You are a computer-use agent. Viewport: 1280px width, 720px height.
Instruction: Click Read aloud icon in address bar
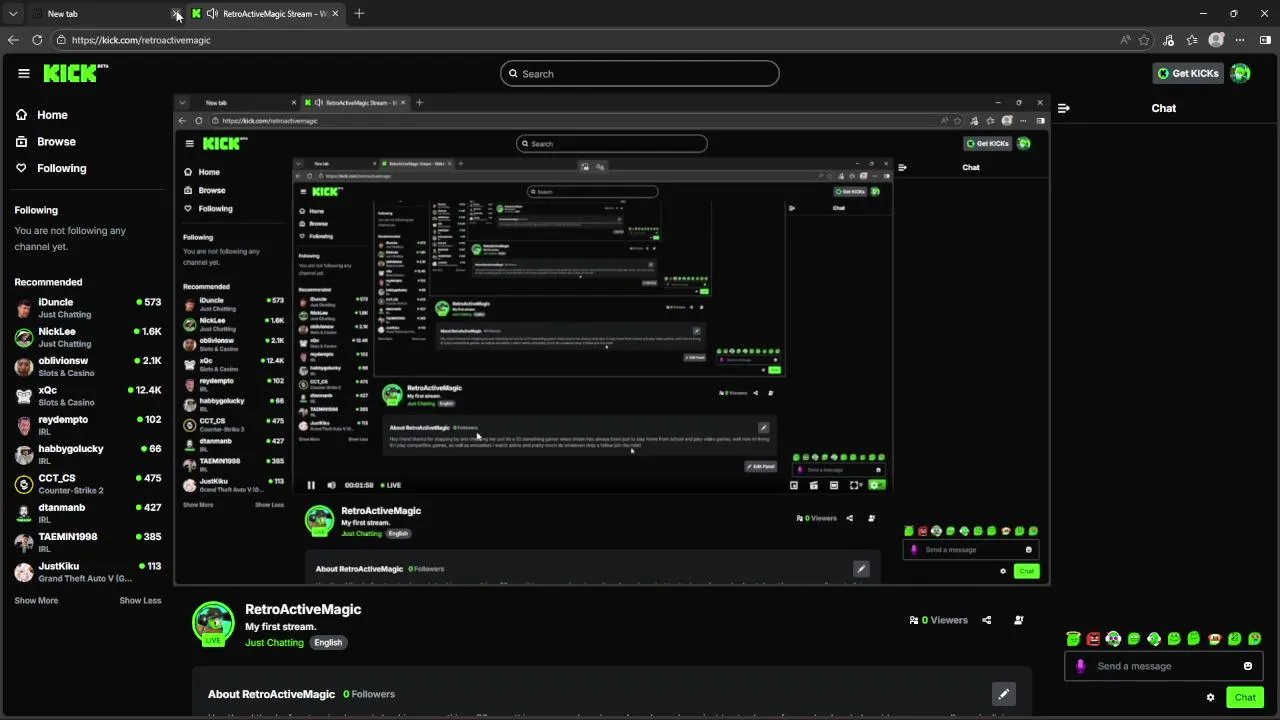[1125, 40]
